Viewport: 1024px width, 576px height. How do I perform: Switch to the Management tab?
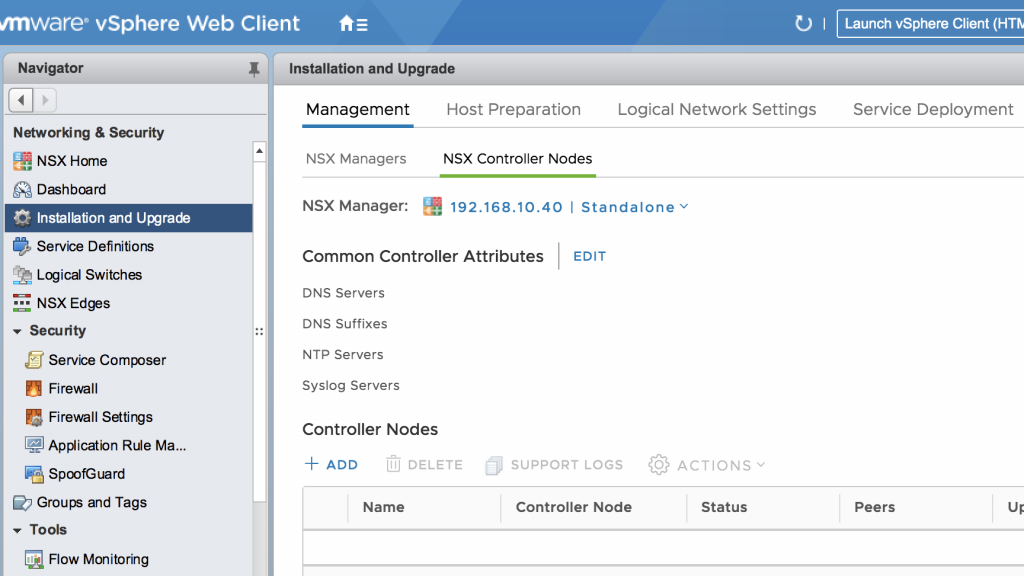tap(358, 109)
